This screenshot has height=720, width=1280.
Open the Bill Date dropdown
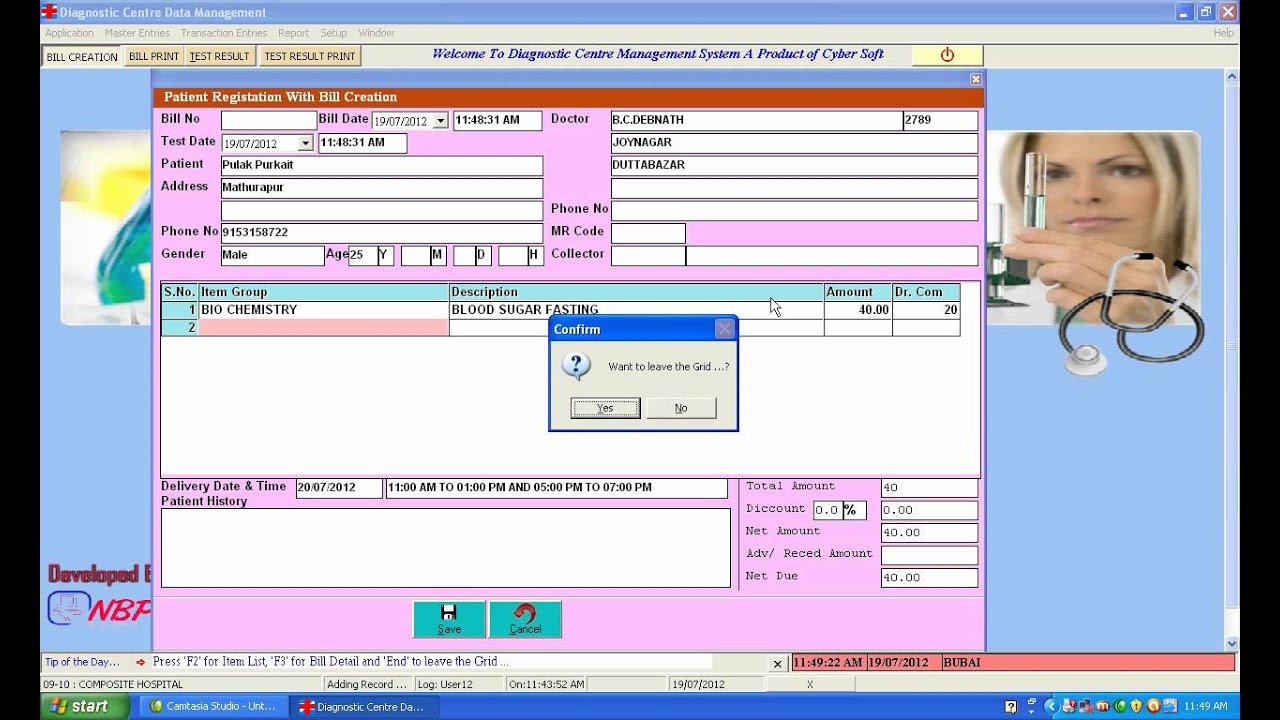pos(440,121)
